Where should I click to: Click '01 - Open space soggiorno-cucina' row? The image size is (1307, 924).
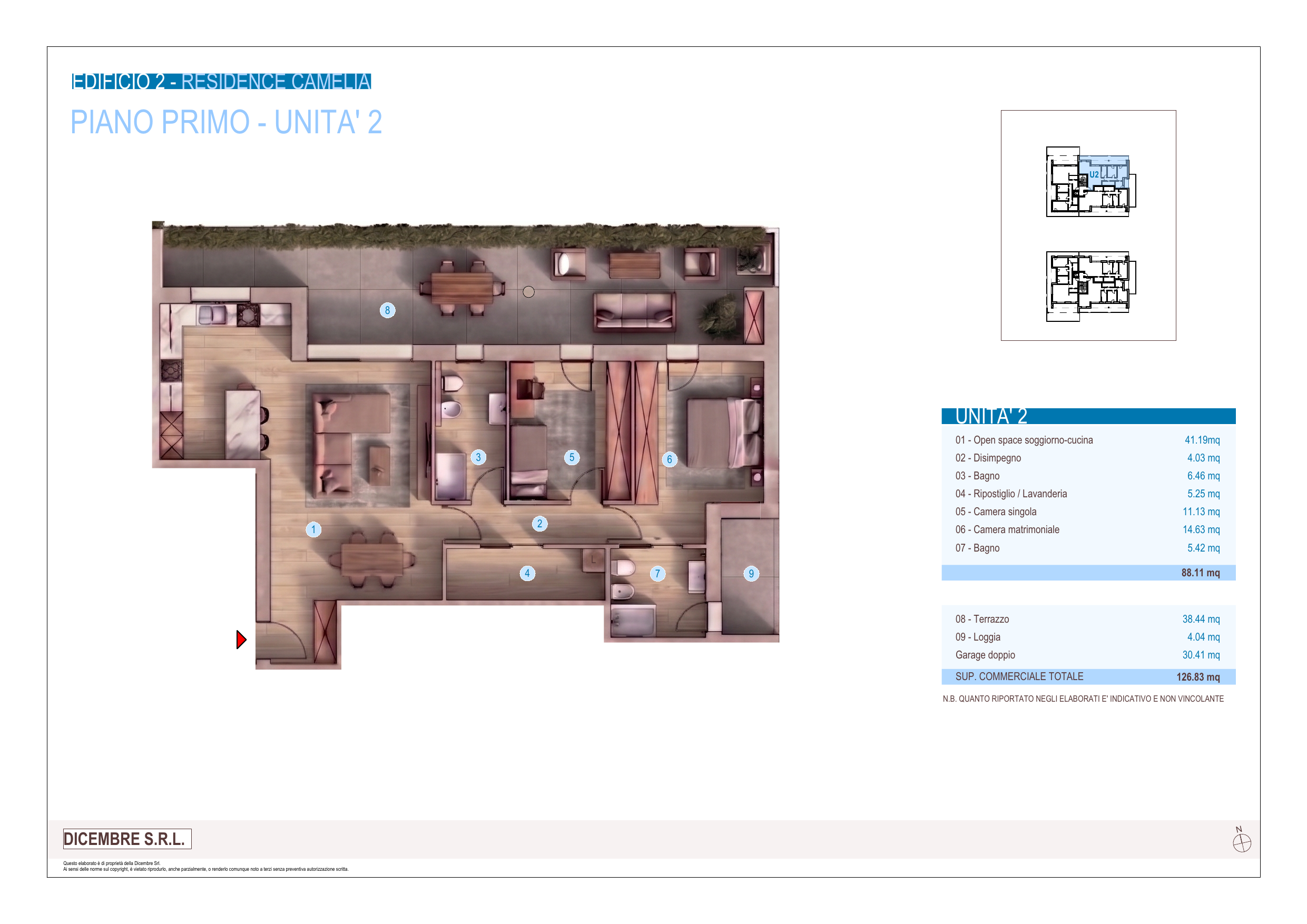pos(1088,440)
